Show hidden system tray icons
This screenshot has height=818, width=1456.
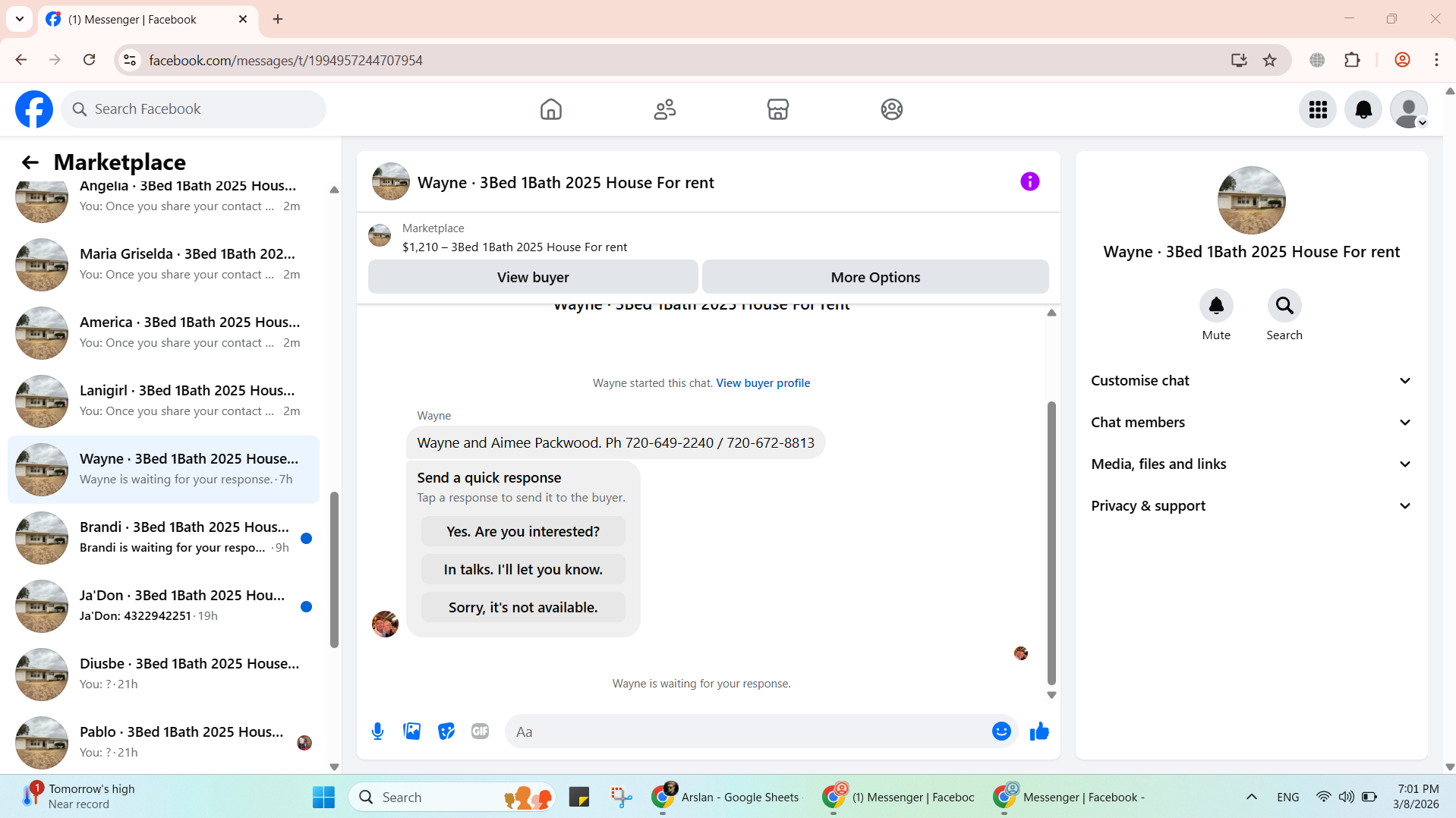[1252, 798]
